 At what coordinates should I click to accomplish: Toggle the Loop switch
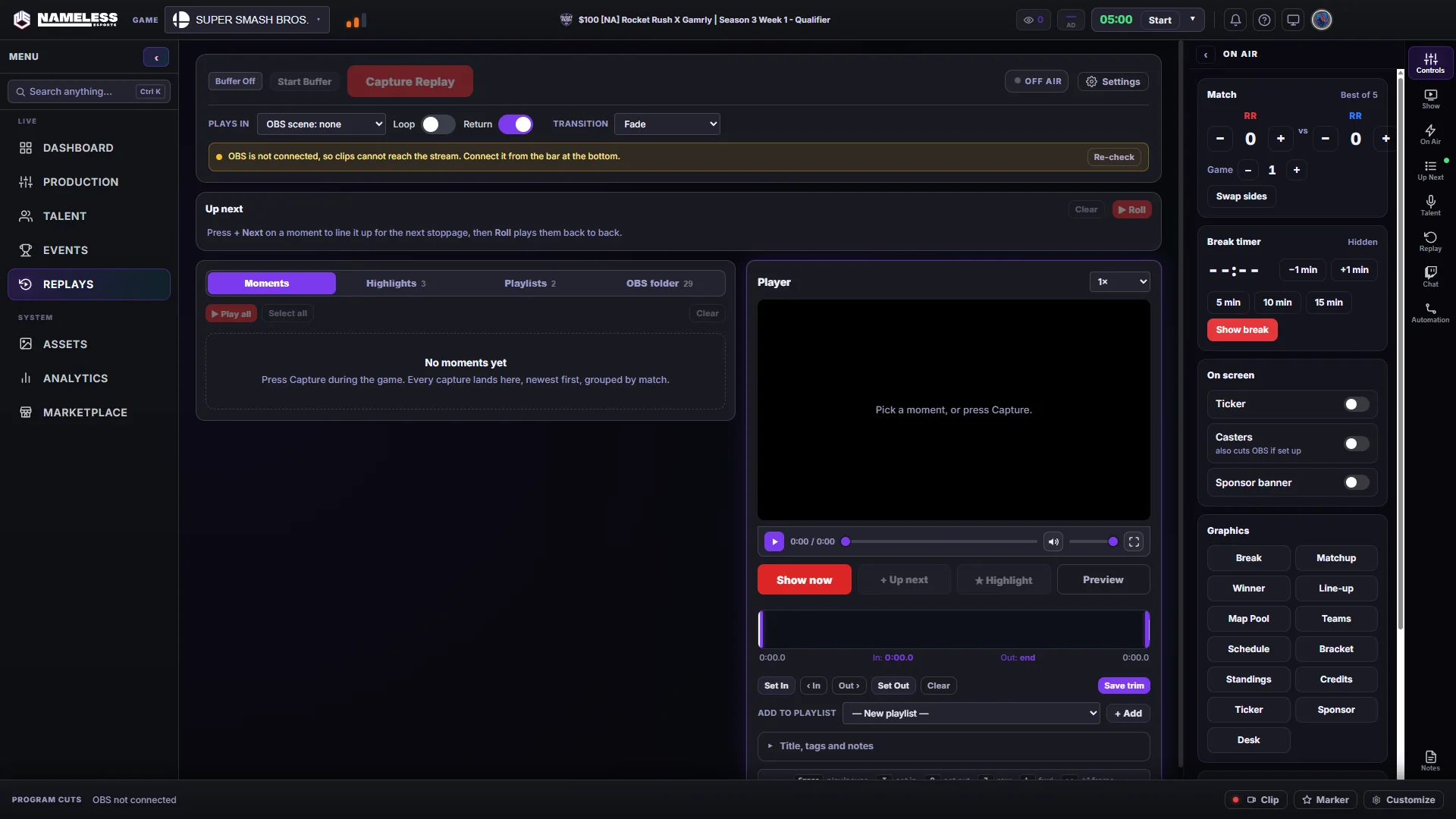[438, 124]
